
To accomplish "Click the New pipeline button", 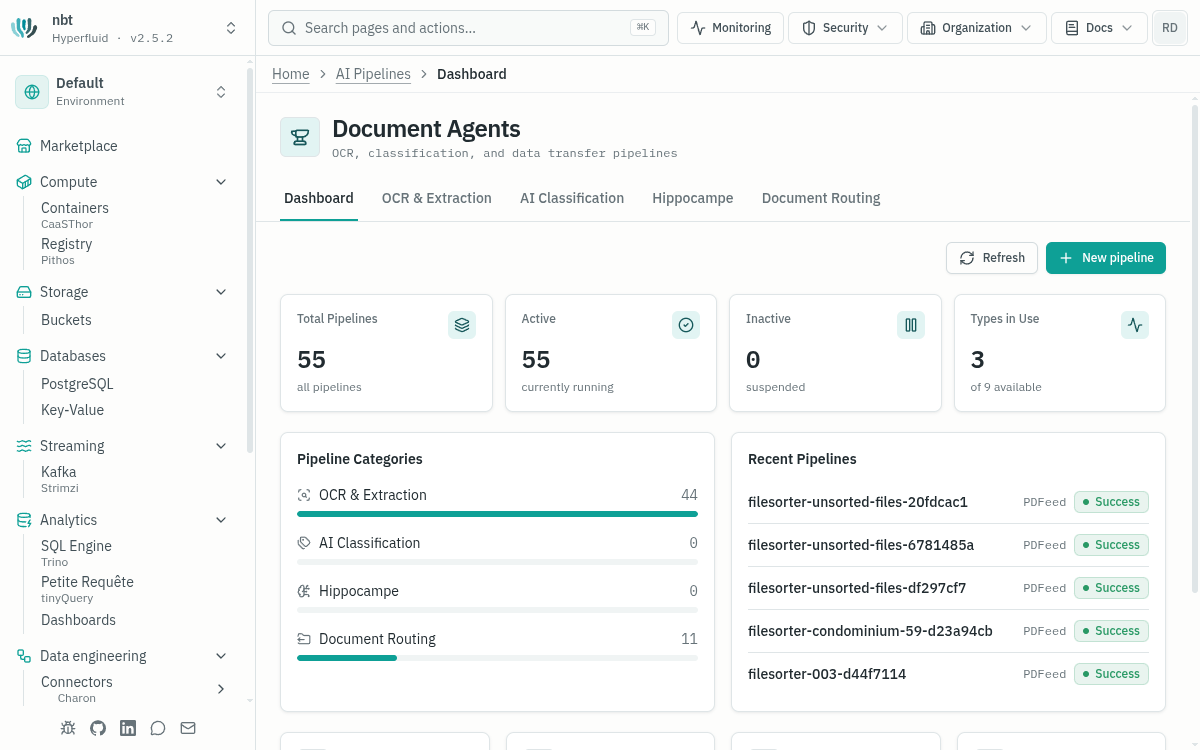I will pyautogui.click(x=1106, y=258).
